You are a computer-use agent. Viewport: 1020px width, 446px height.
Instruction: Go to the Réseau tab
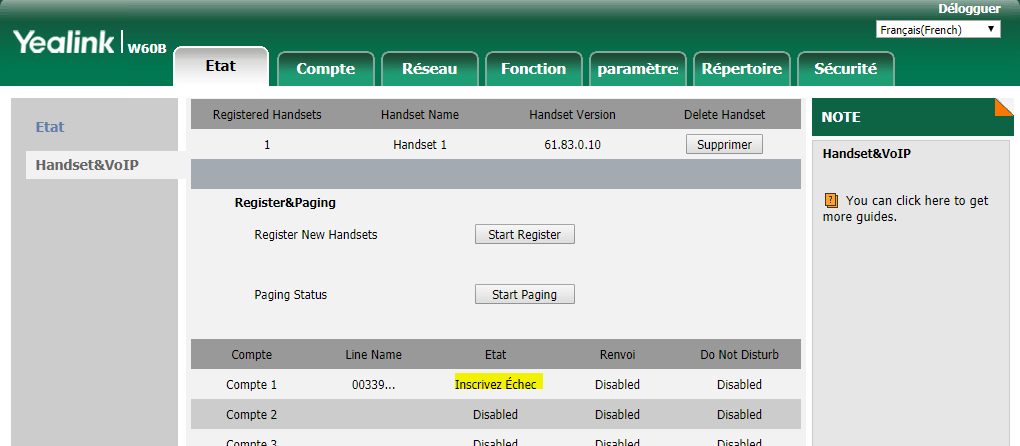(429, 69)
